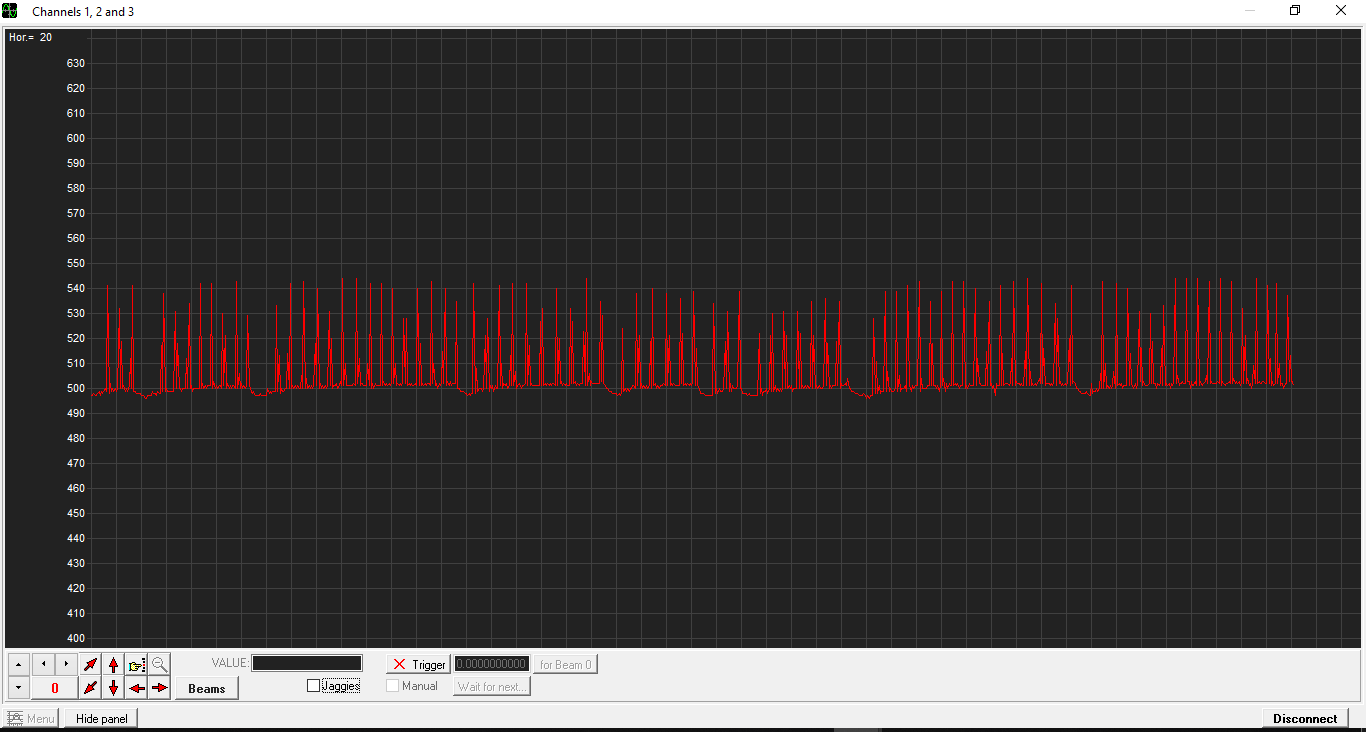
Task: Click the red up arrow icon
Action: tap(114, 664)
